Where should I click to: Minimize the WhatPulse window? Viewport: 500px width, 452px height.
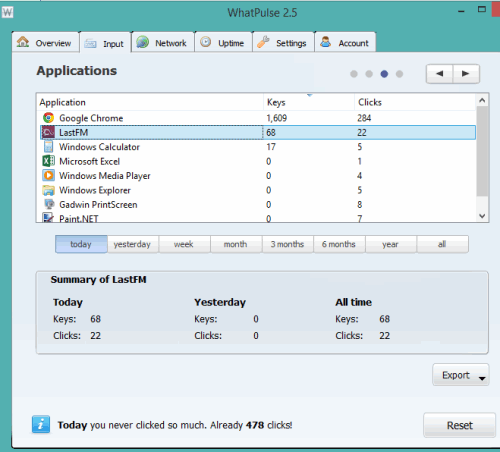pos(461,11)
